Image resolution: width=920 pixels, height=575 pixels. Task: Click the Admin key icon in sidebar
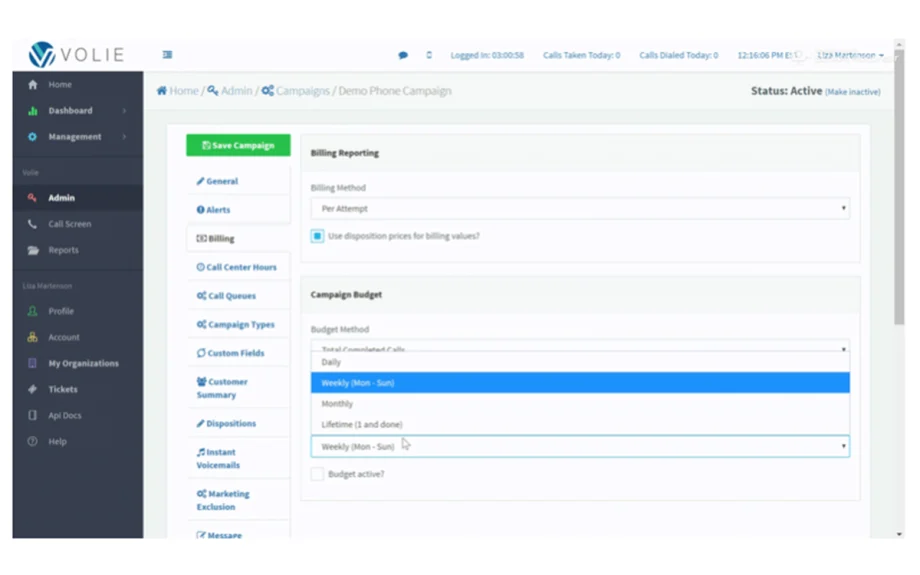pos(33,198)
